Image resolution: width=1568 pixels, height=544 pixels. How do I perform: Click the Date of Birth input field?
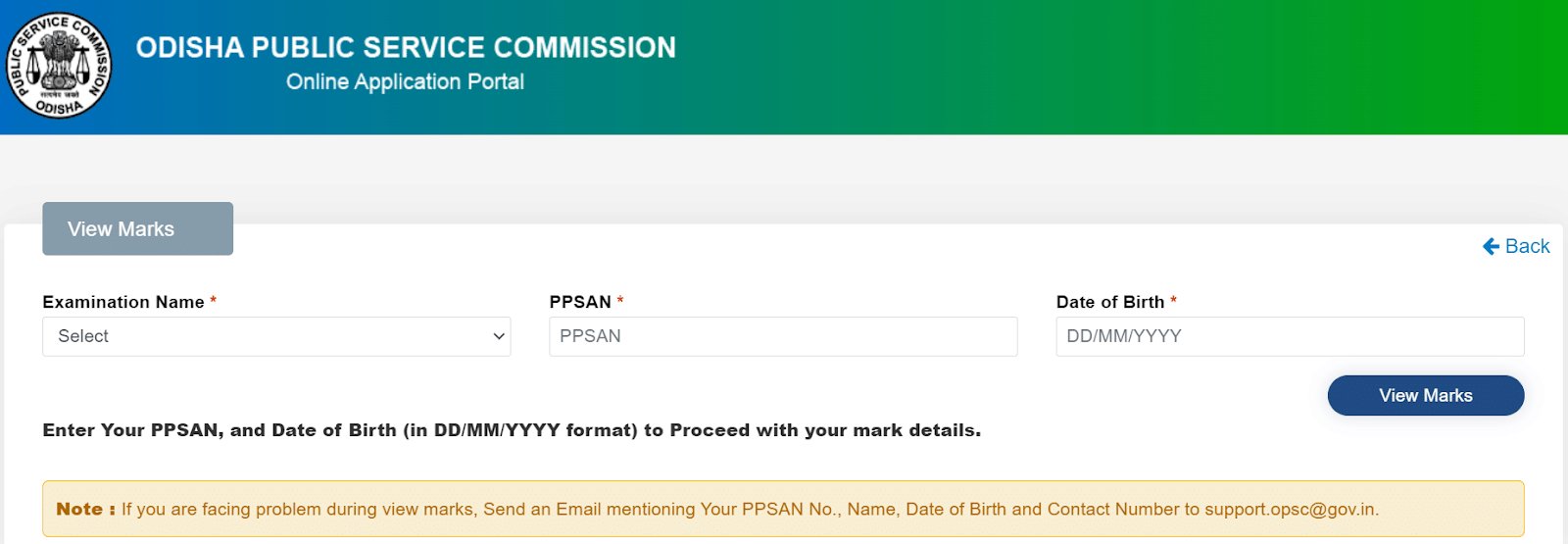(1289, 336)
